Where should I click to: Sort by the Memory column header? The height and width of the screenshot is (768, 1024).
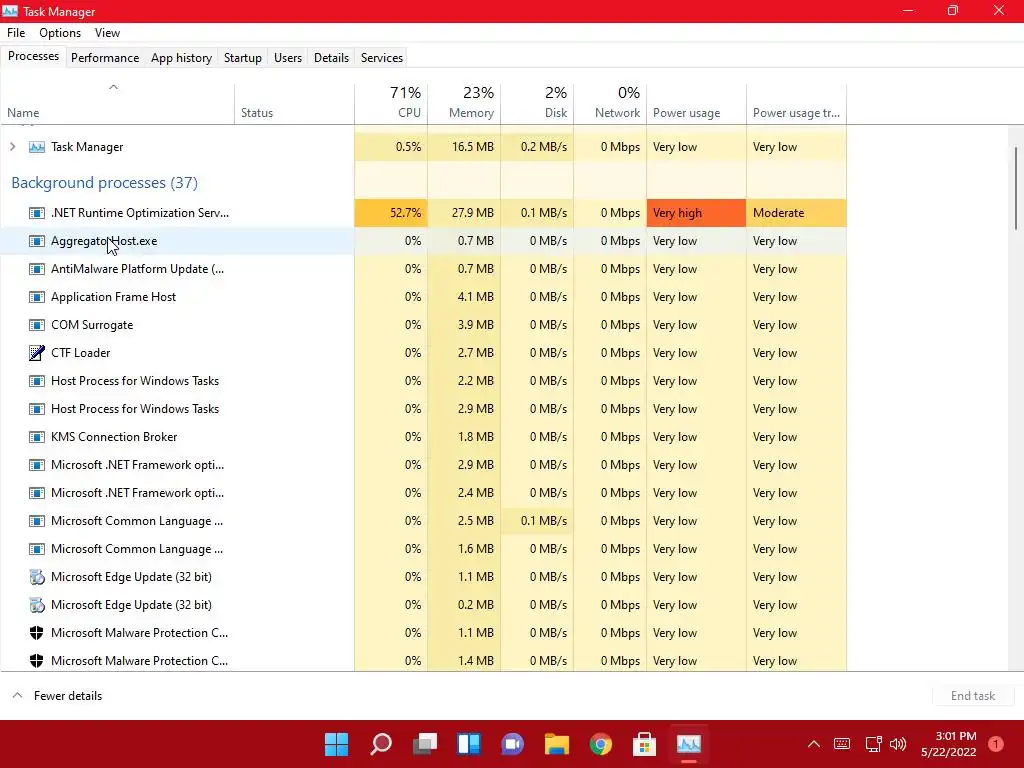tap(464, 104)
